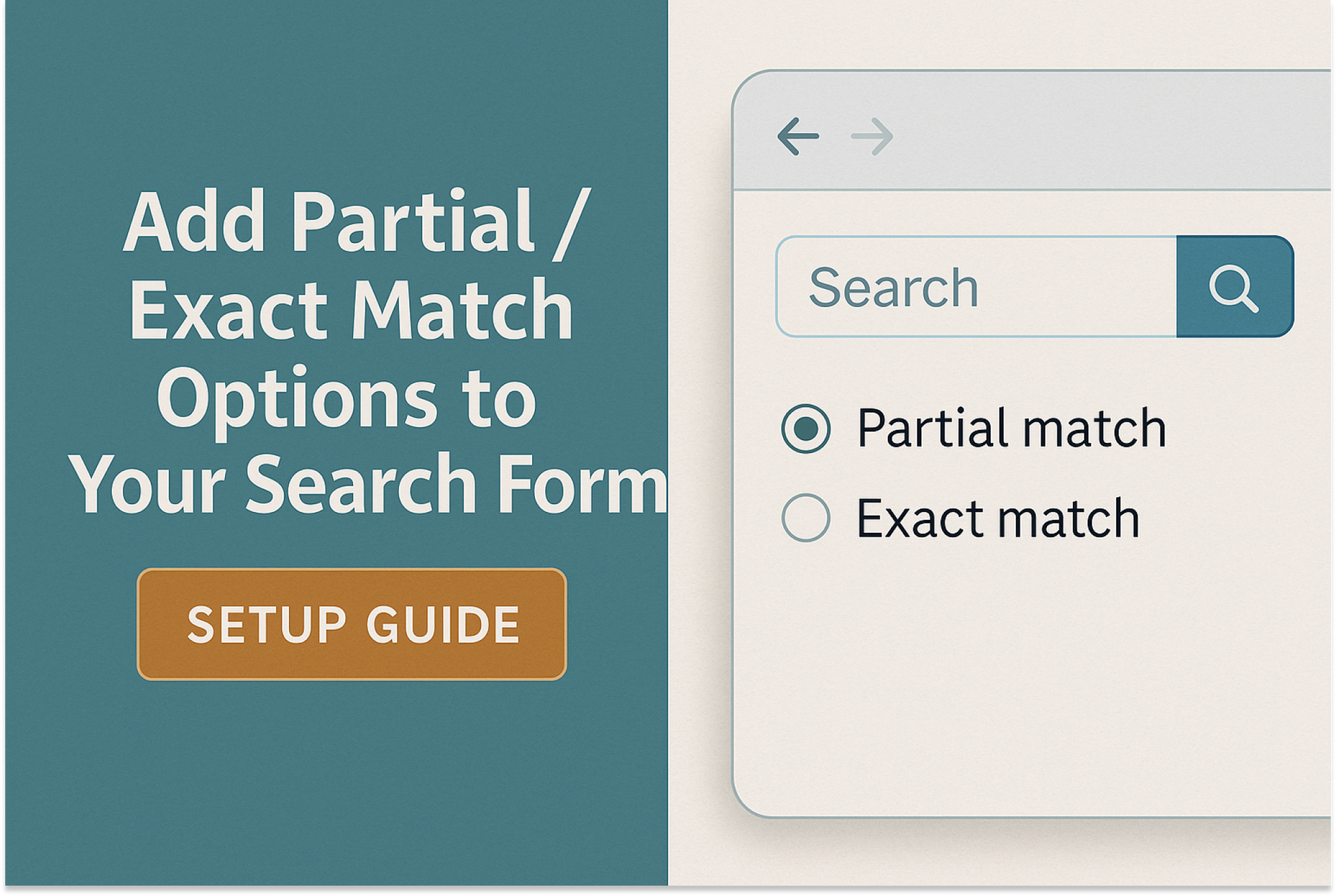Choose the Exact match radio button
The width and height of the screenshot is (1336, 896).
[805, 518]
